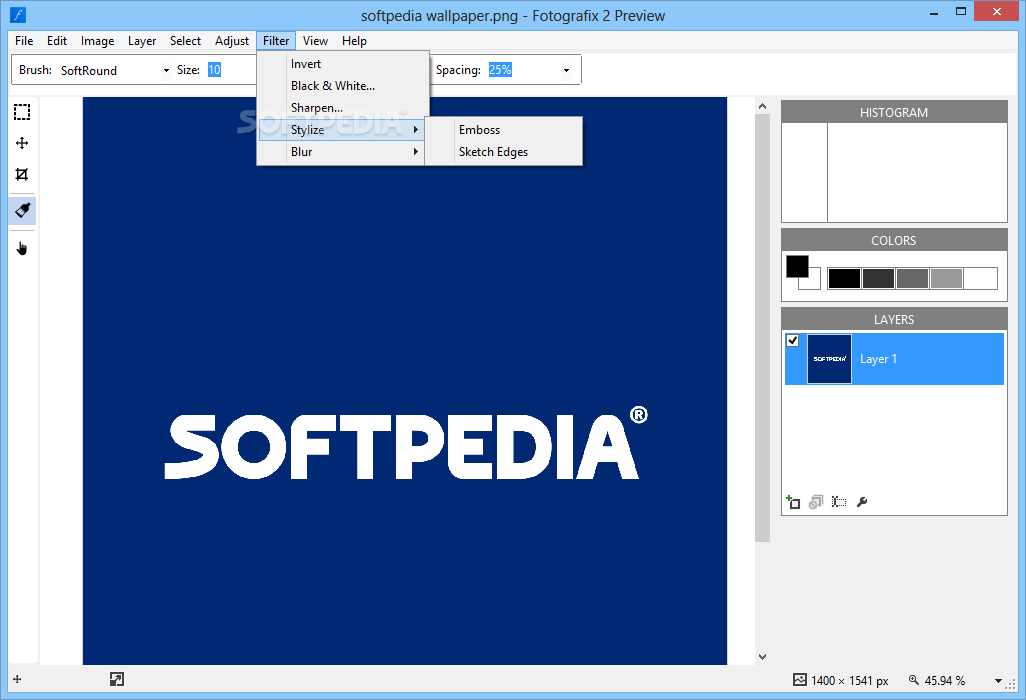Click the COLORS panel header
The image size is (1026, 700).
tap(894, 241)
